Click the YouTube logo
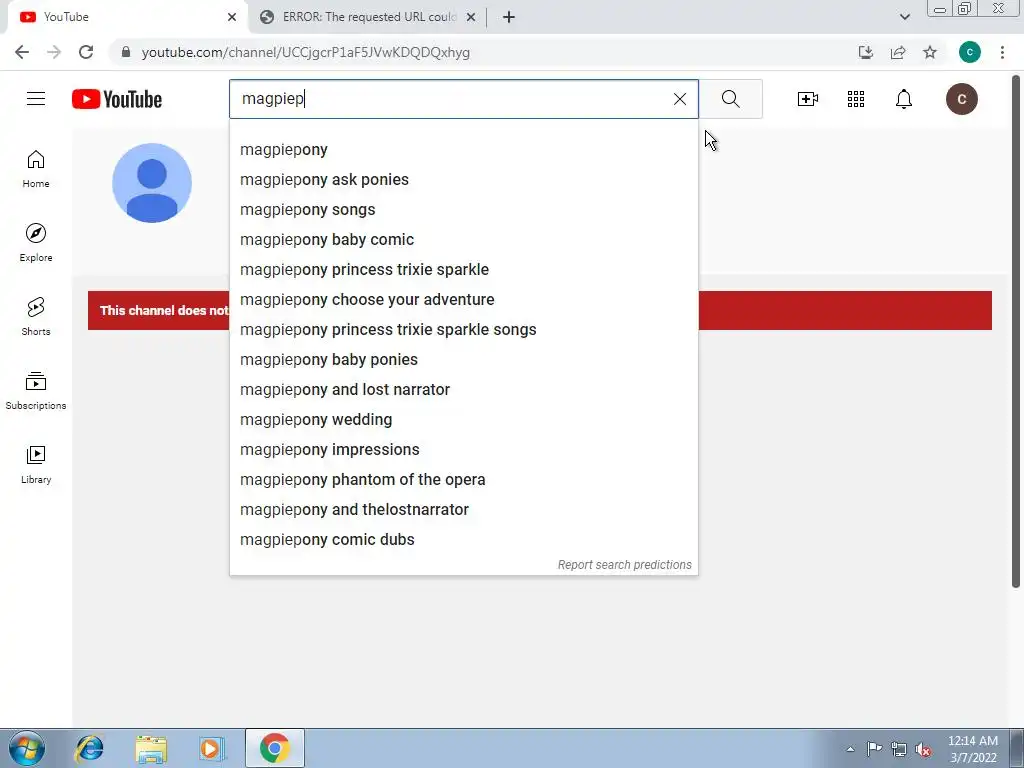The image size is (1024, 768). pos(117,99)
